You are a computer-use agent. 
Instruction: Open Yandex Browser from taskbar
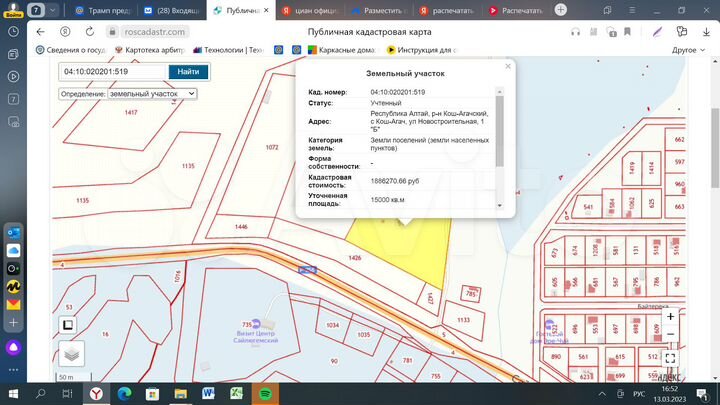pyautogui.click(x=96, y=394)
